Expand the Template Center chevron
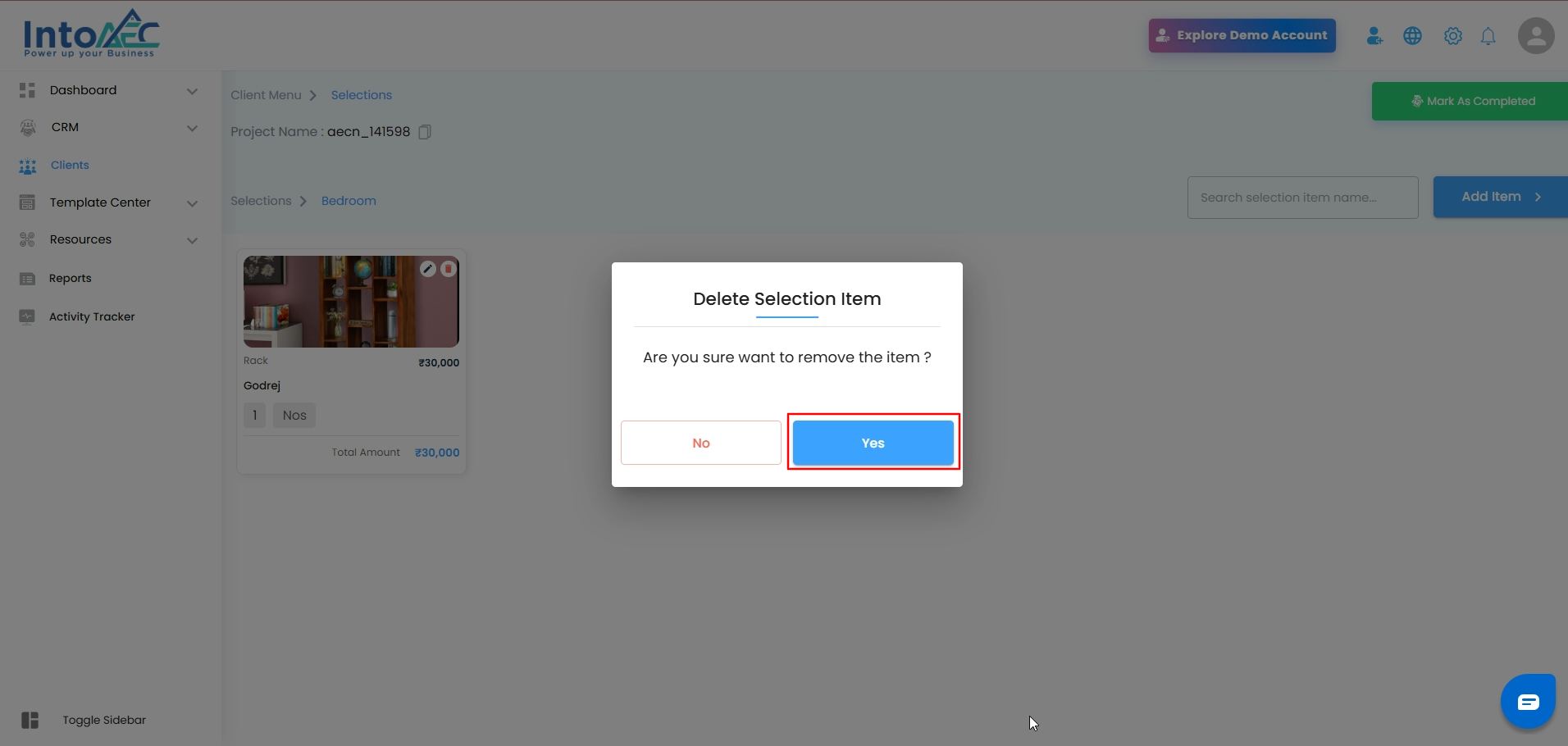 pos(192,203)
